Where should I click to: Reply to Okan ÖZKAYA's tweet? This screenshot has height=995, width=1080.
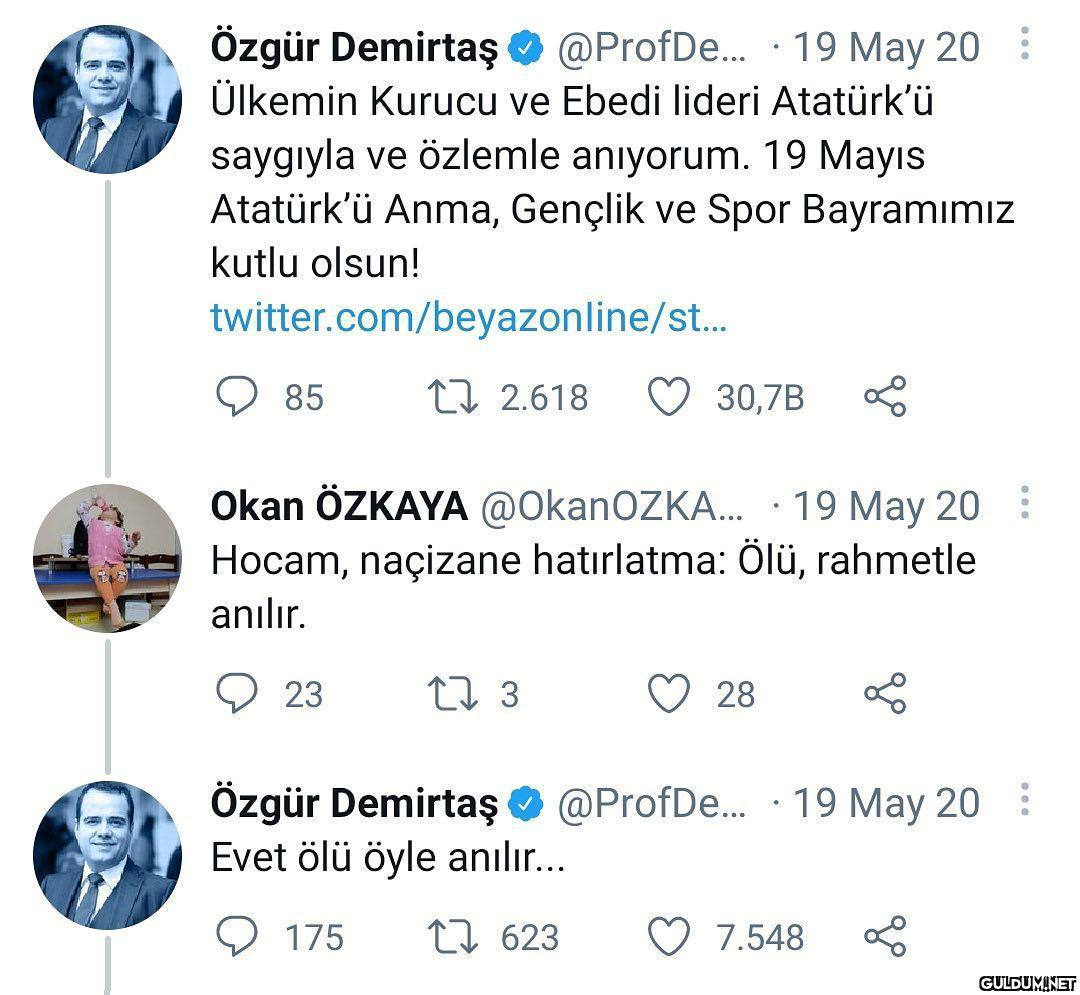pyautogui.click(x=237, y=693)
